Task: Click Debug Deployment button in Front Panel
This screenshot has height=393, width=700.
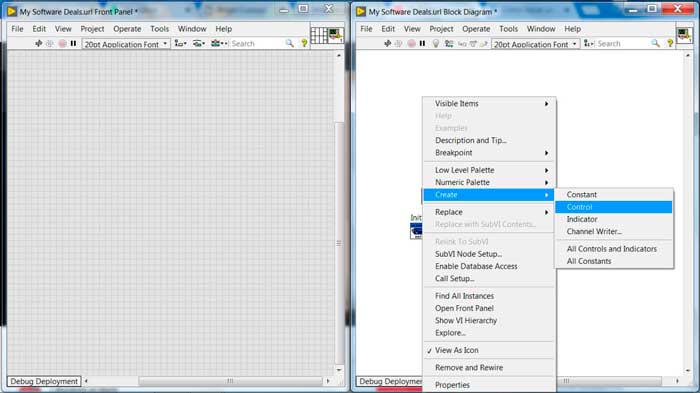Action: click(44, 381)
